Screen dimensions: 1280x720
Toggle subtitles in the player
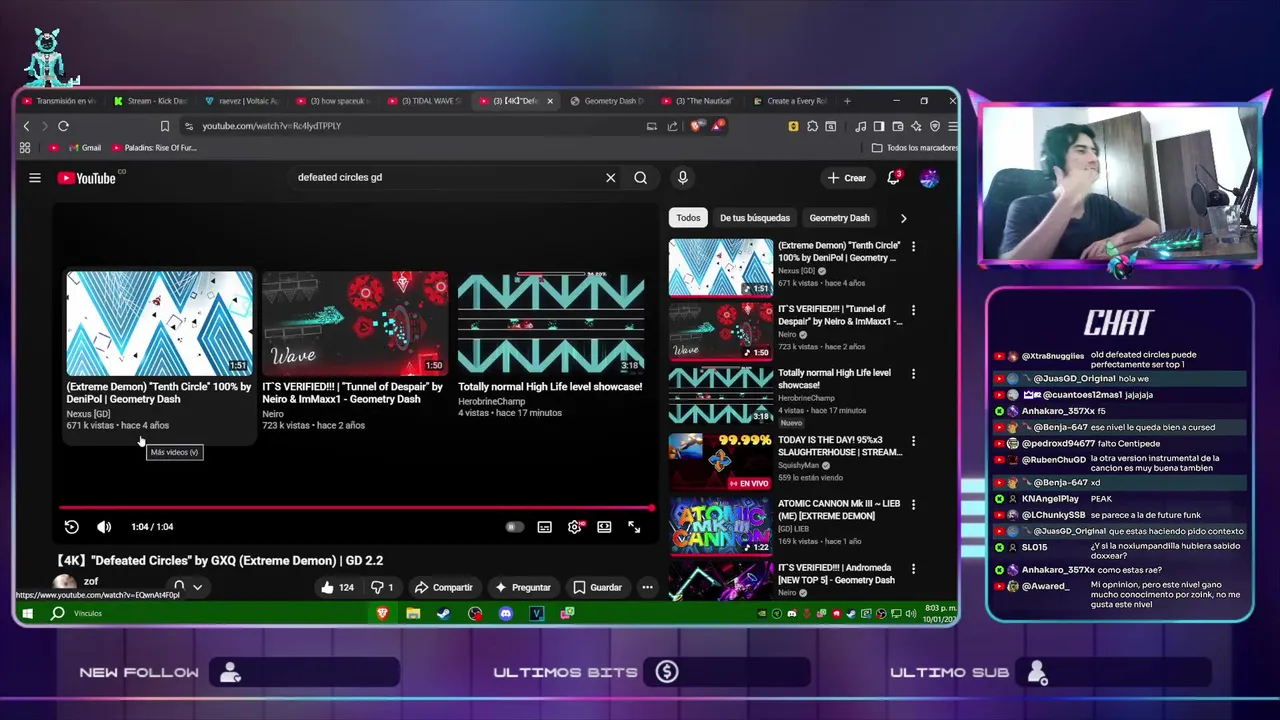(x=544, y=527)
